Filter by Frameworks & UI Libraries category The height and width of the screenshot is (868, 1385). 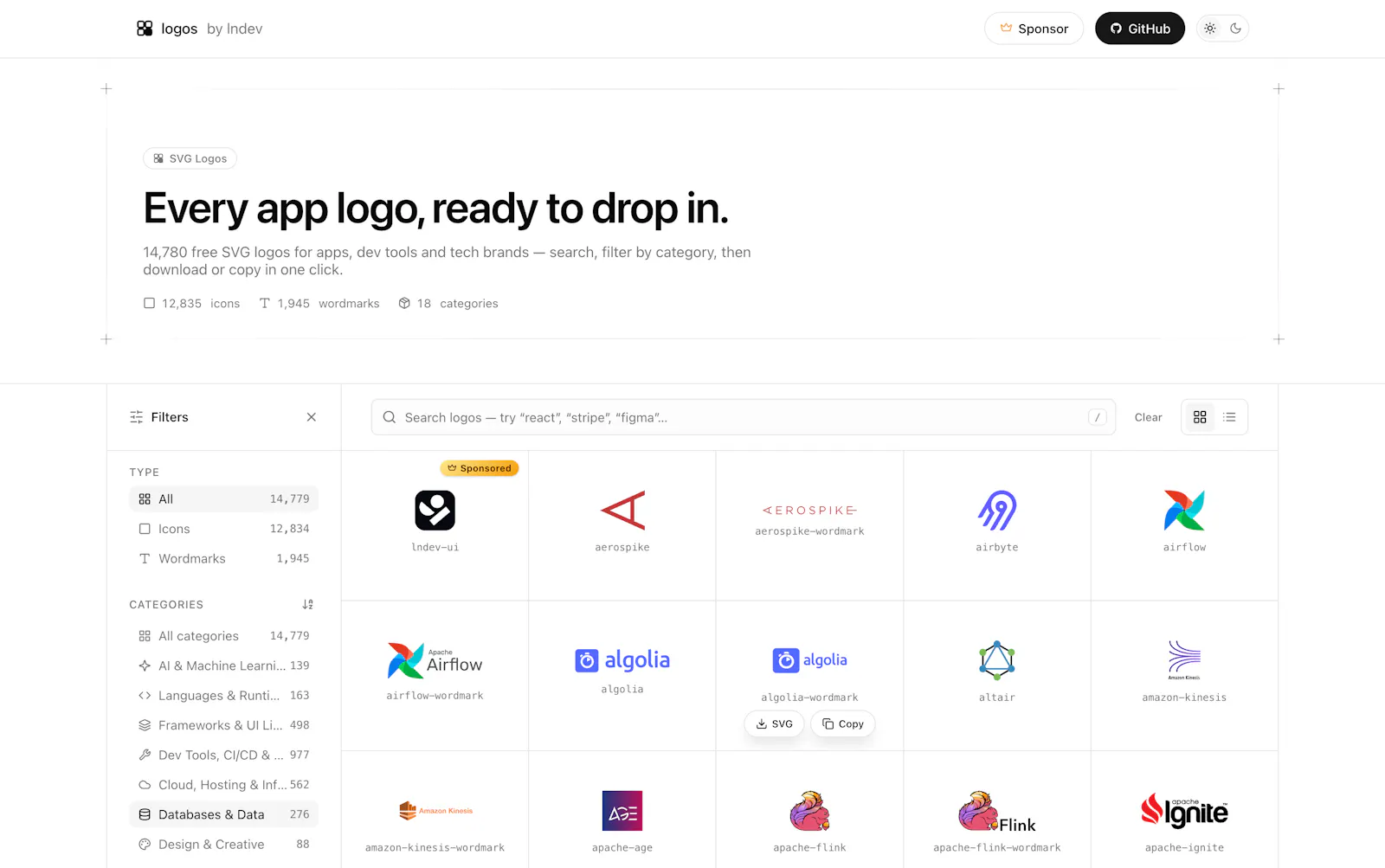point(224,725)
